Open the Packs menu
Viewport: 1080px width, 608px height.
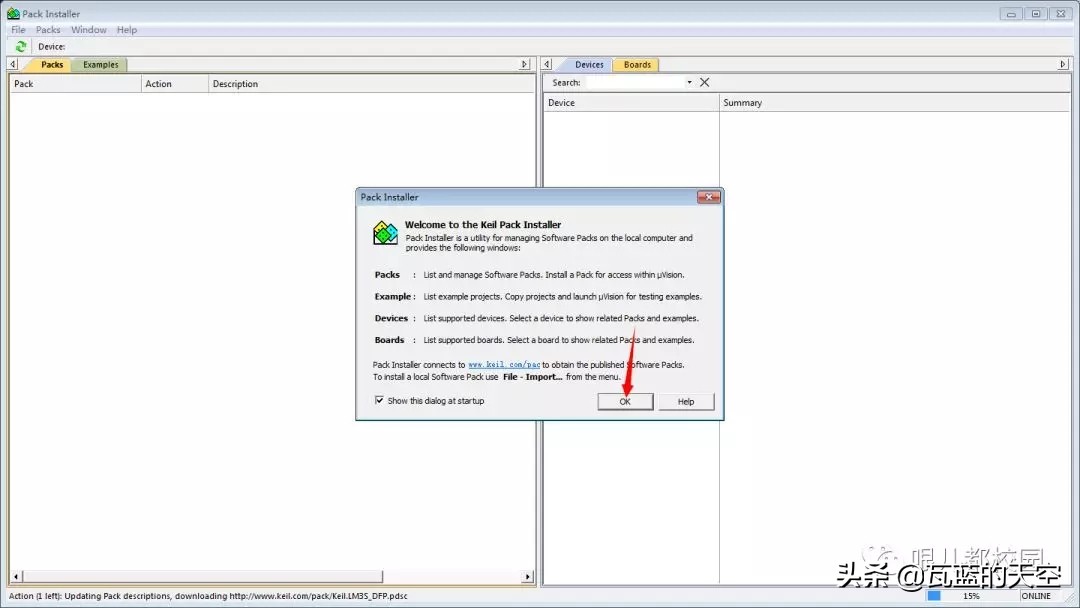[48, 30]
